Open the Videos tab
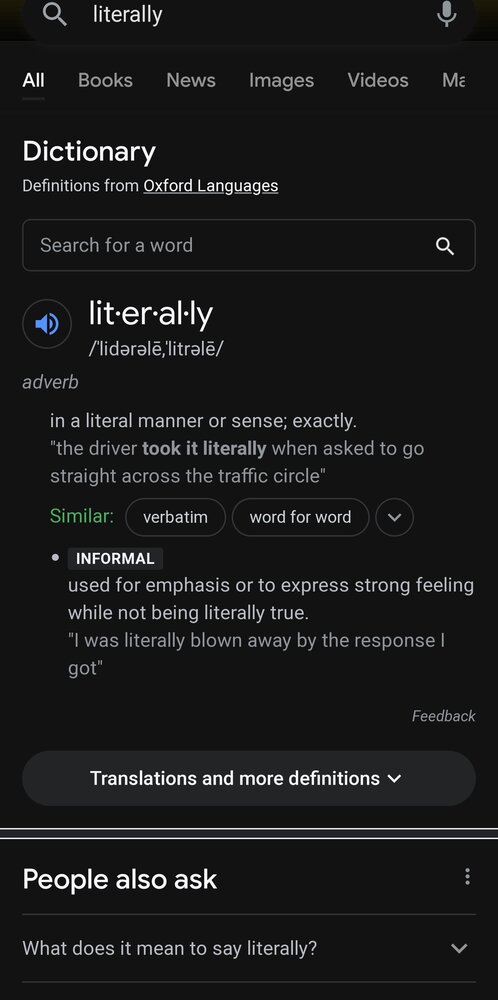This screenshot has height=1000, width=498. [377, 80]
